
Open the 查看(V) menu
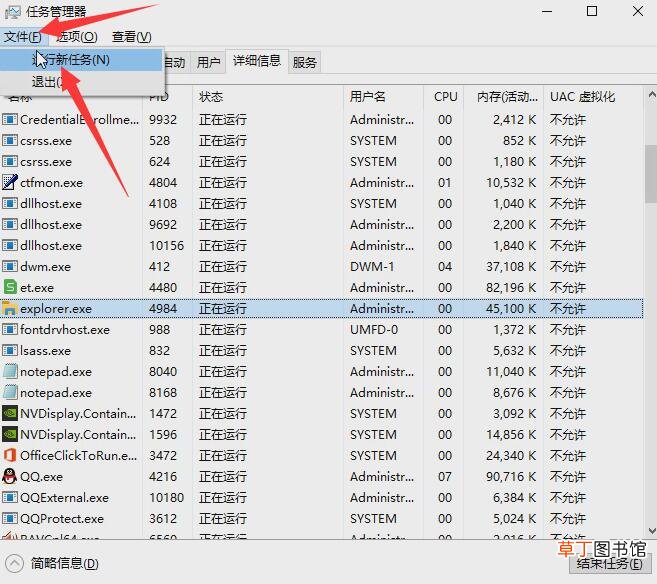pyautogui.click(x=132, y=37)
